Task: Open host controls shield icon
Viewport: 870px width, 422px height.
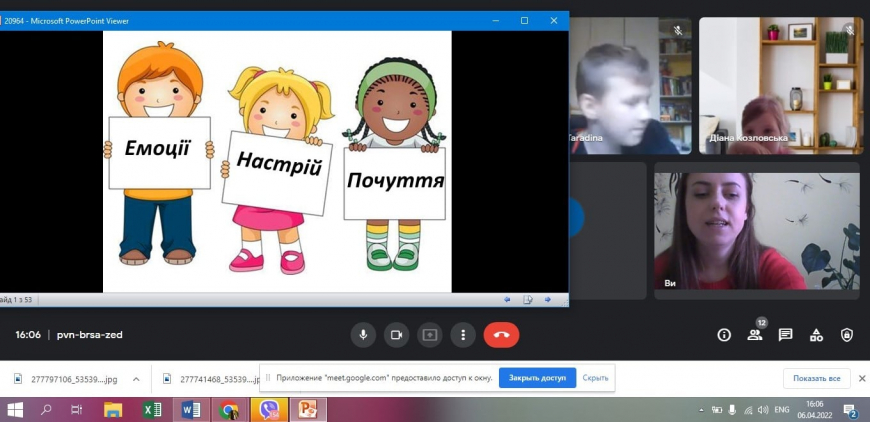Action: 847,335
